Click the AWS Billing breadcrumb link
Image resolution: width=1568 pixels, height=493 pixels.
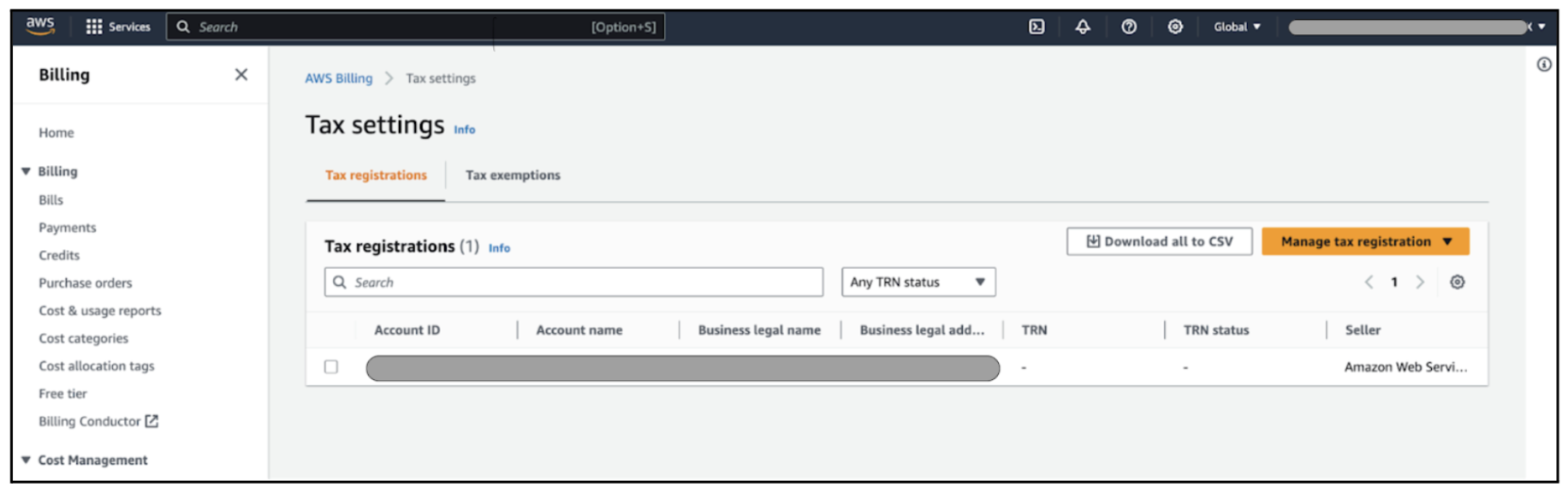coord(339,78)
